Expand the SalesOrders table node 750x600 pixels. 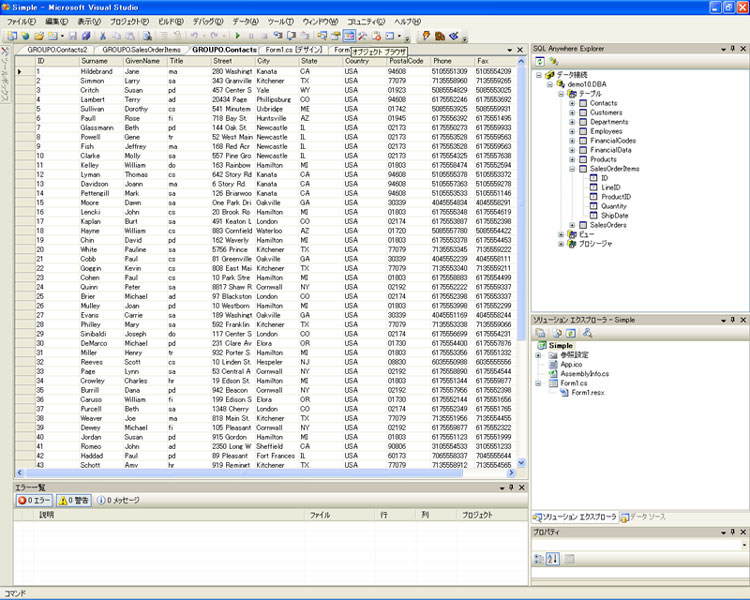(572, 225)
